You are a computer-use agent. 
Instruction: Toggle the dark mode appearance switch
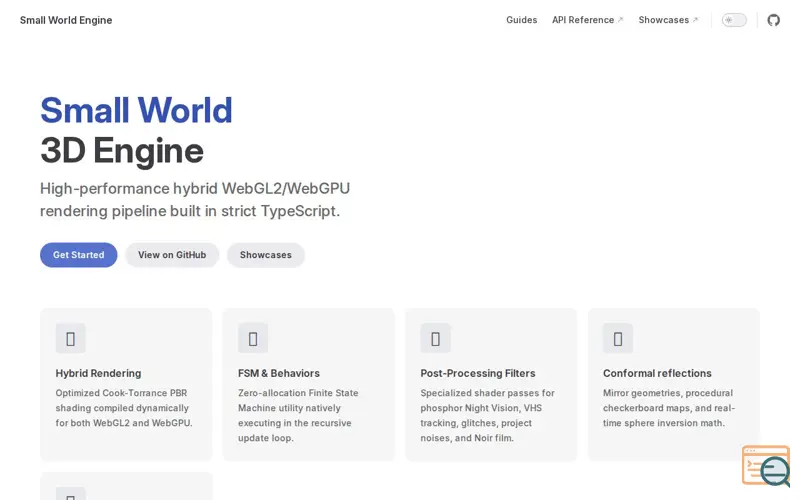click(734, 20)
